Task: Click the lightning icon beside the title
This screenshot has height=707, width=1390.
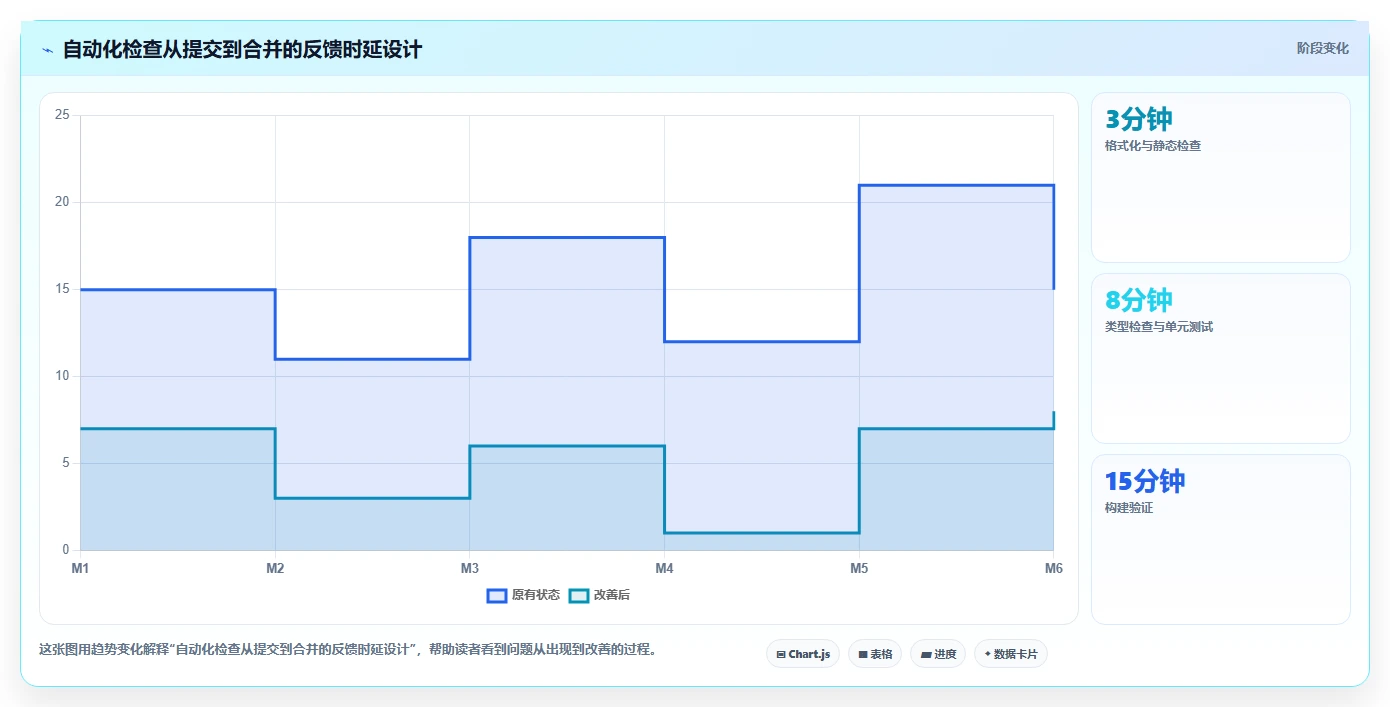Action: [x=47, y=50]
